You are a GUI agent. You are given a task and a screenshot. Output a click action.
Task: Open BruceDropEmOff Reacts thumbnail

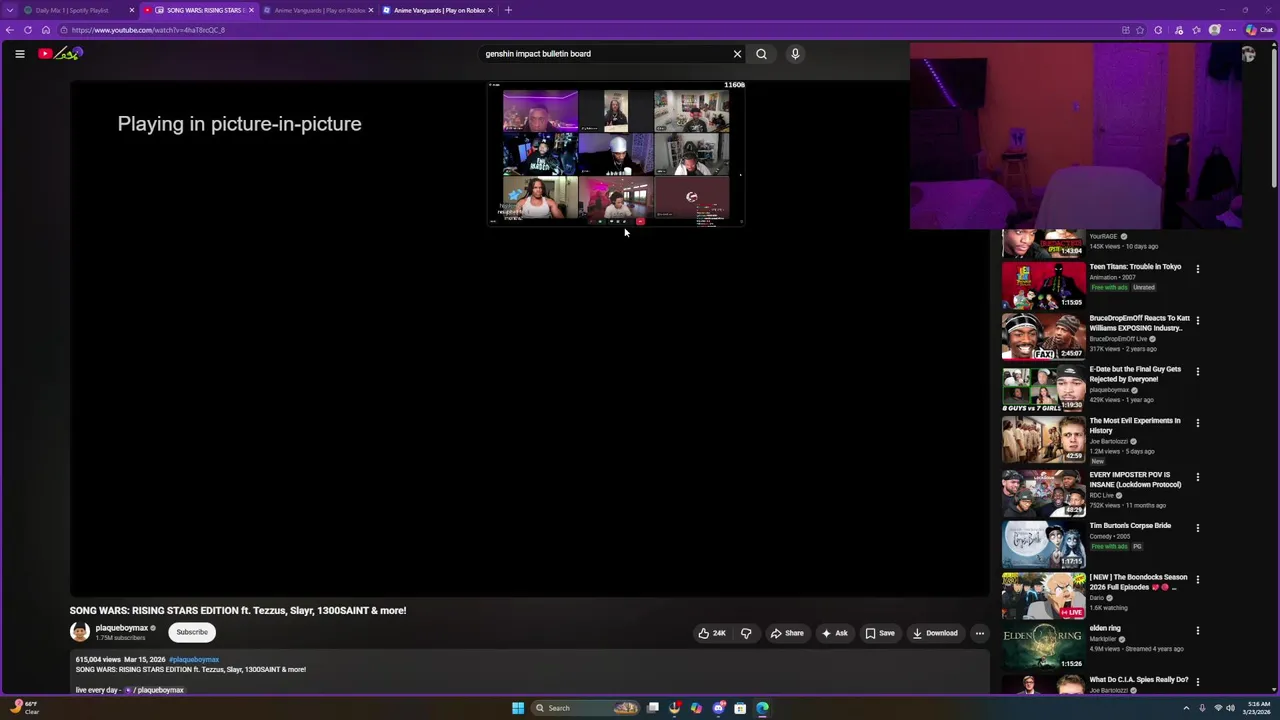(1043, 337)
